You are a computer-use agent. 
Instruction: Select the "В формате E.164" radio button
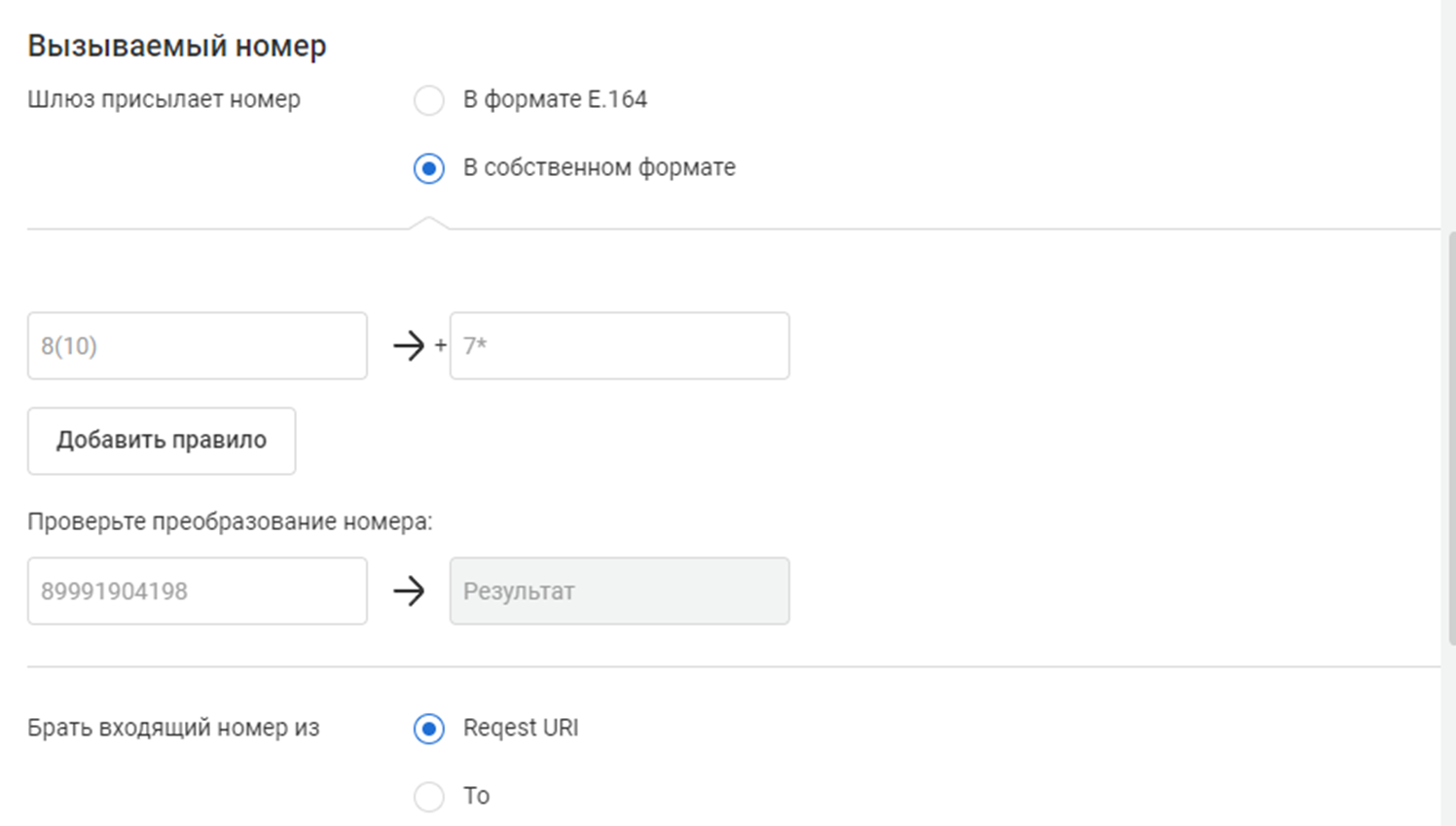coord(428,100)
